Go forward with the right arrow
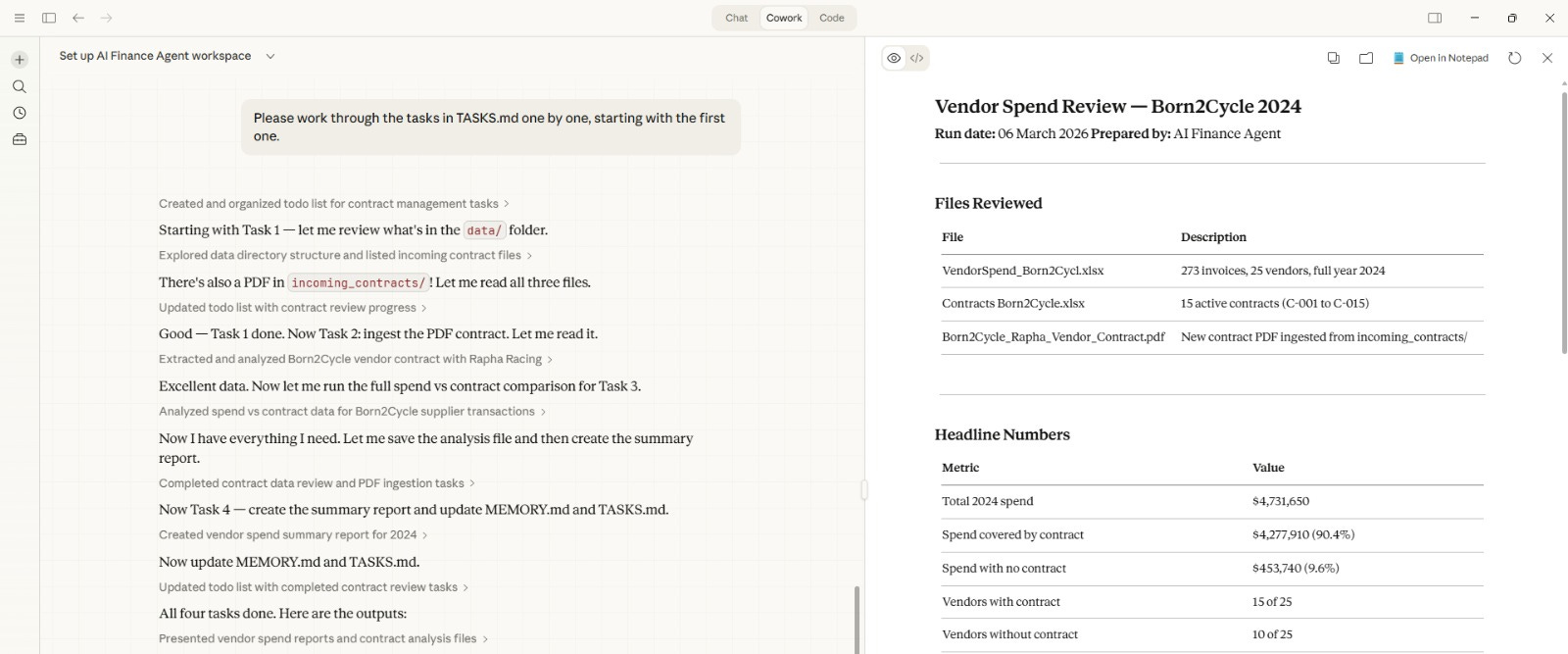1568x654 pixels. [107, 18]
